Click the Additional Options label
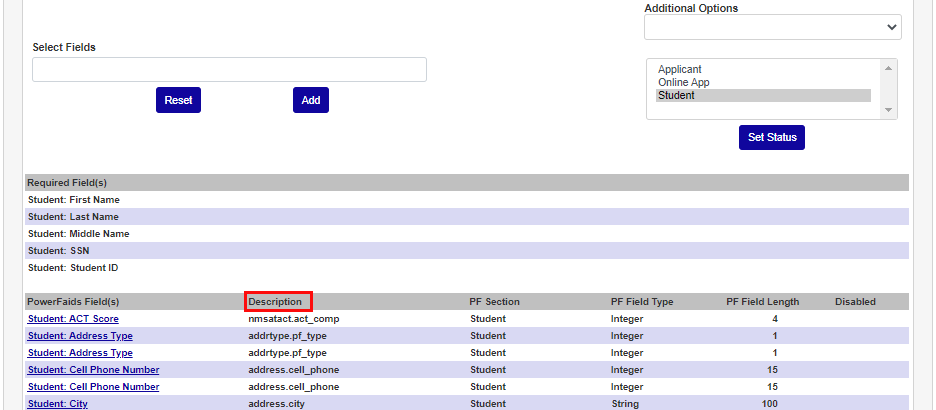The image size is (936, 410). (x=691, y=8)
